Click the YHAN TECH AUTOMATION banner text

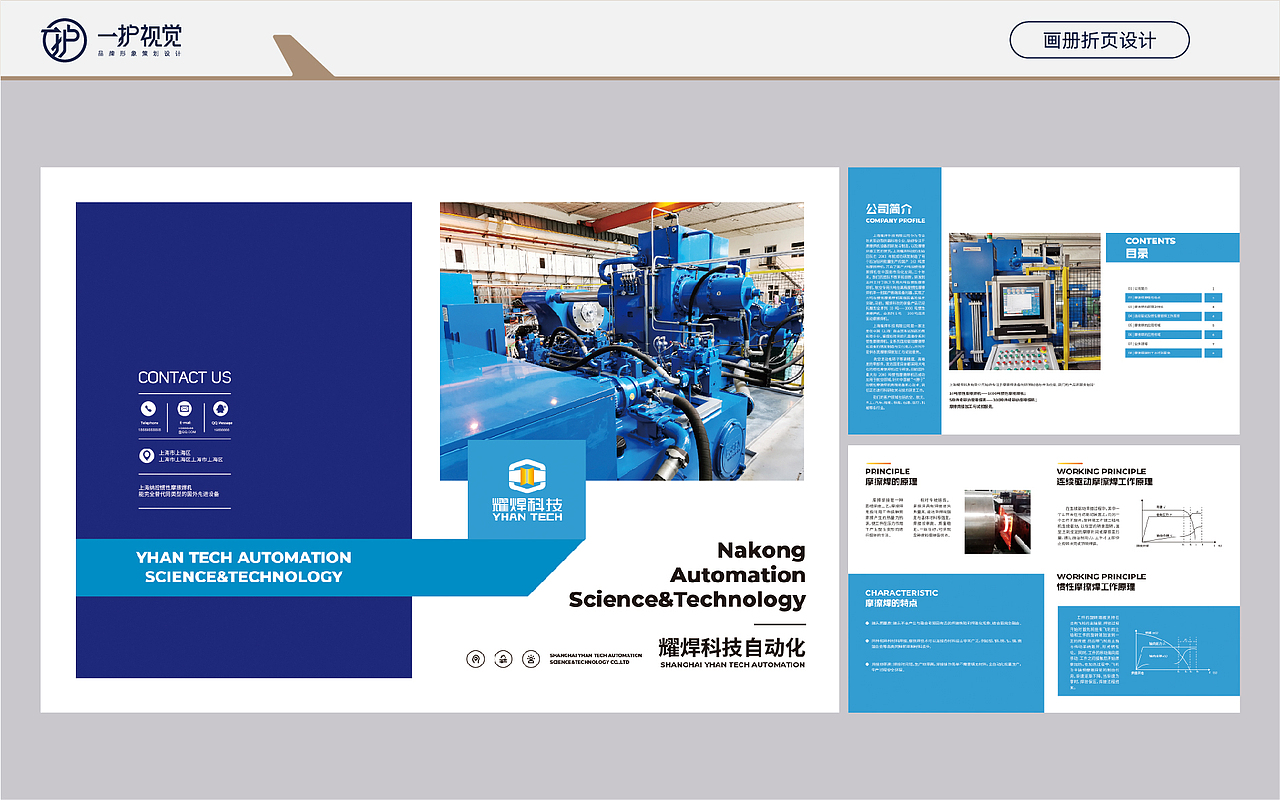244,567
